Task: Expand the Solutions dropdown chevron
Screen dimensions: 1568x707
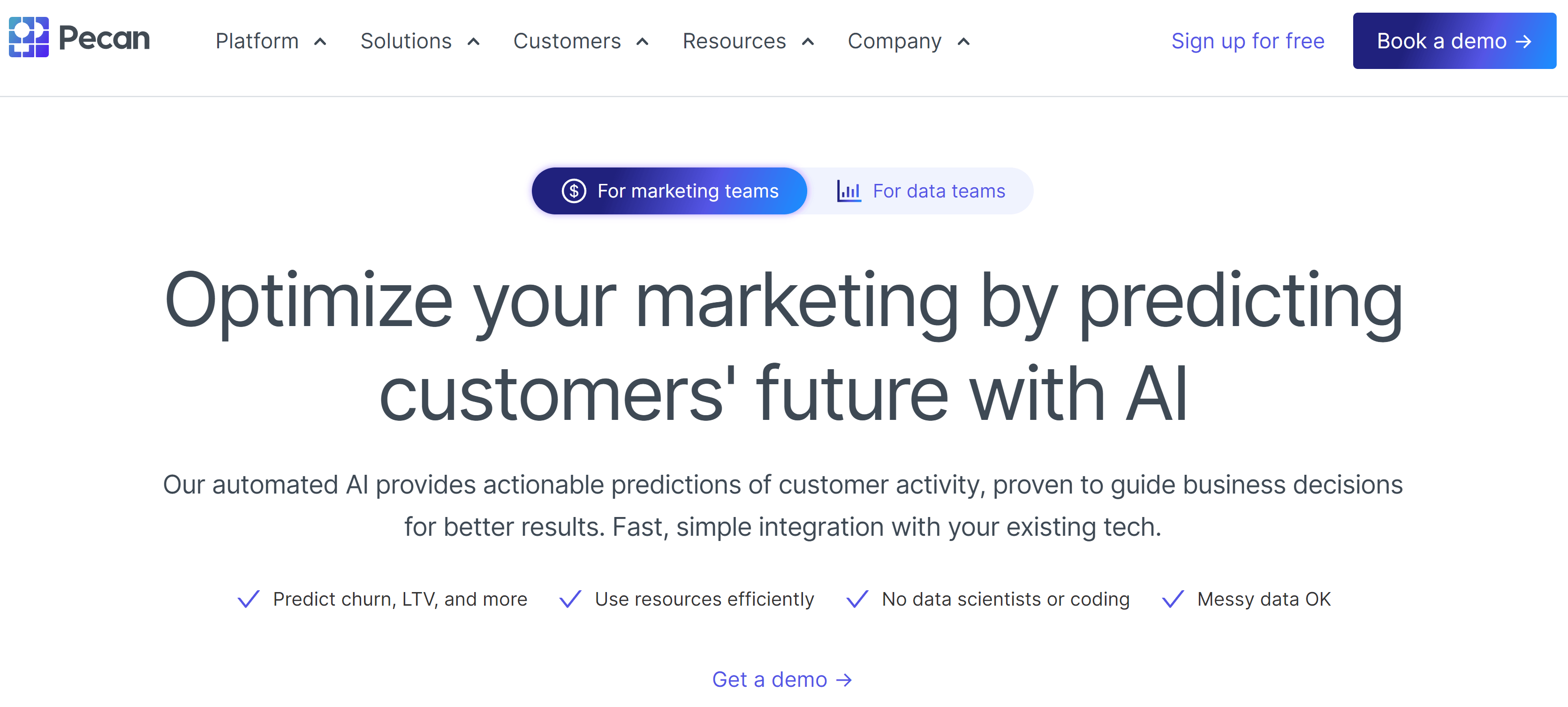Action: 474,42
